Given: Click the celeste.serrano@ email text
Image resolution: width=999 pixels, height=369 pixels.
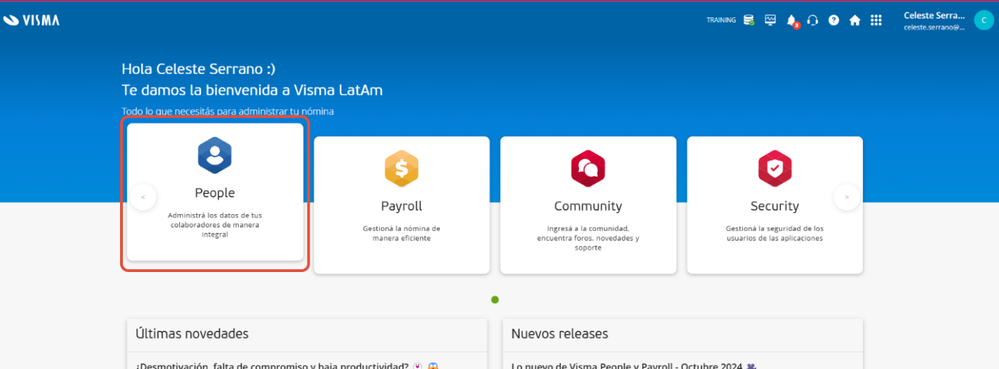Looking at the screenshot, I should (x=933, y=27).
